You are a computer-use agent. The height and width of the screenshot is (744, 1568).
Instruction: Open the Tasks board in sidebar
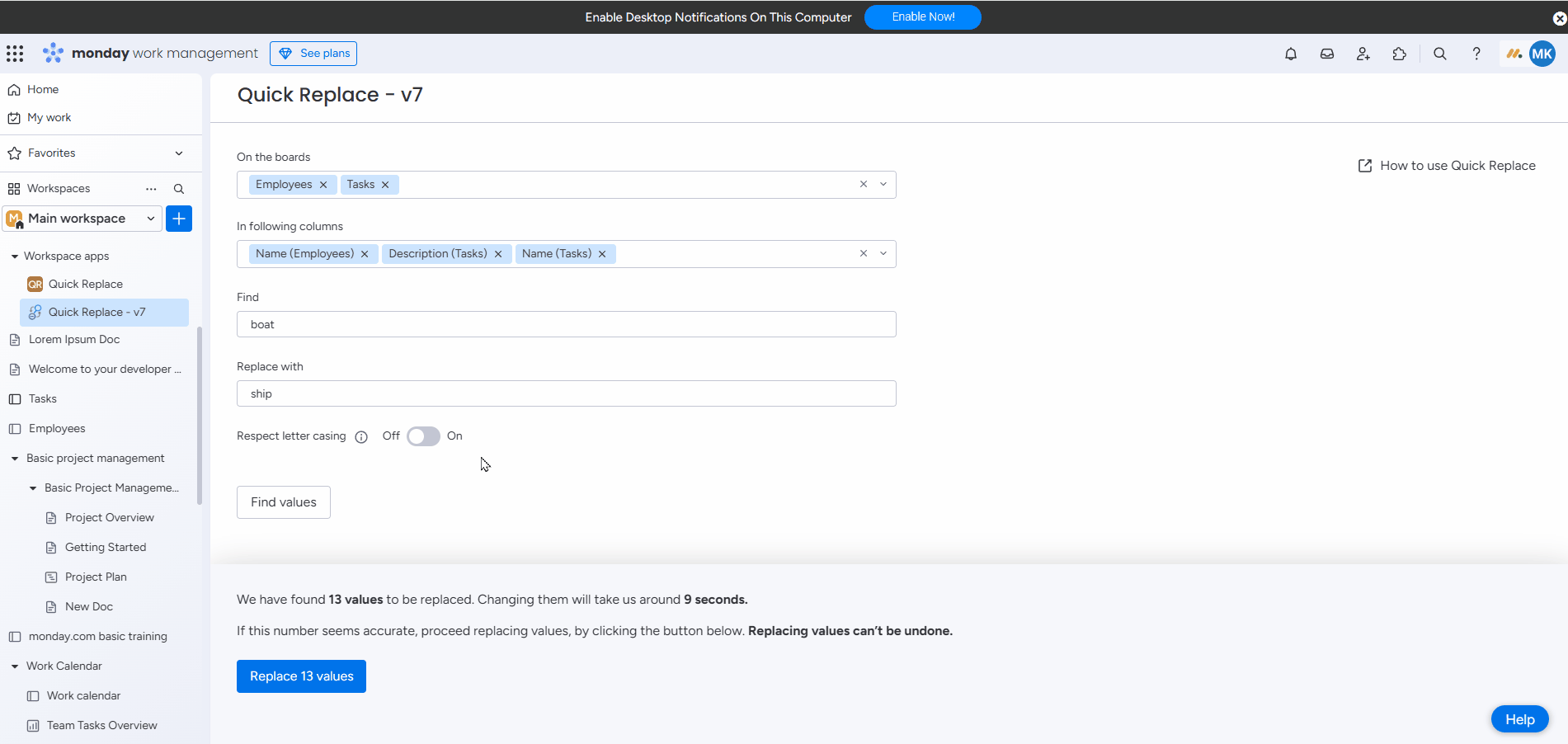click(x=43, y=399)
